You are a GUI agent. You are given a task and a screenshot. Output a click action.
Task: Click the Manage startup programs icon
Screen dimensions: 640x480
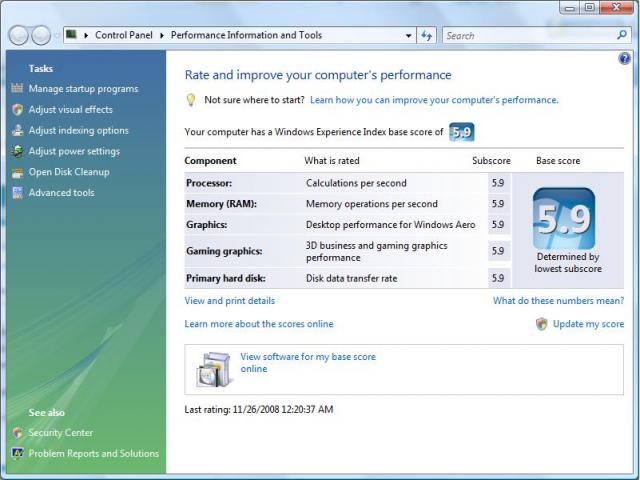pyautogui.click(x=17, y=88)
